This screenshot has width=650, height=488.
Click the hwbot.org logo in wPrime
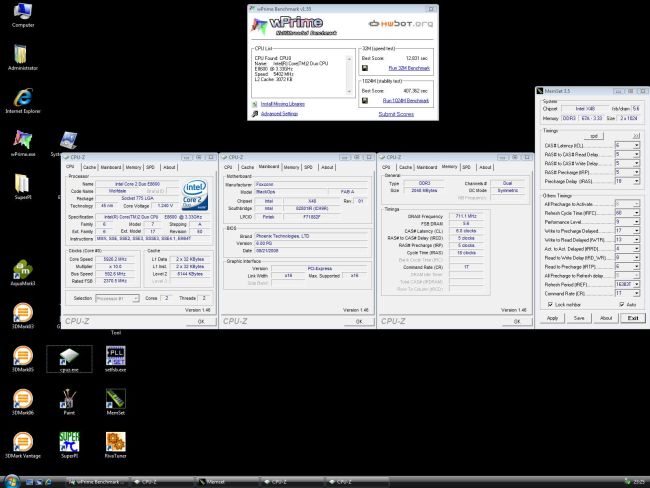tap(401, 24)
